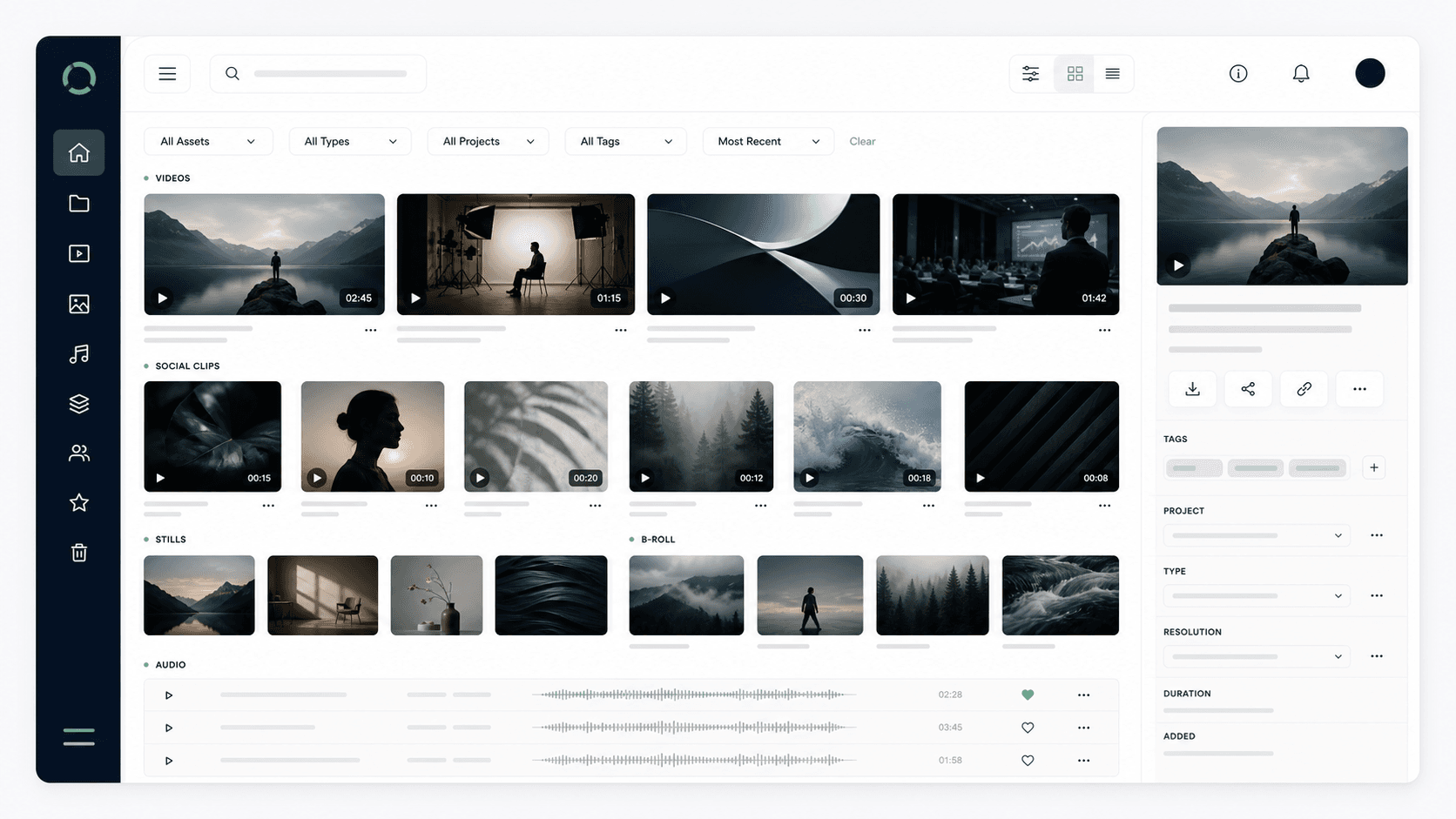
Task: Open filter sliders settings icon
Action: coord(1030,74)
